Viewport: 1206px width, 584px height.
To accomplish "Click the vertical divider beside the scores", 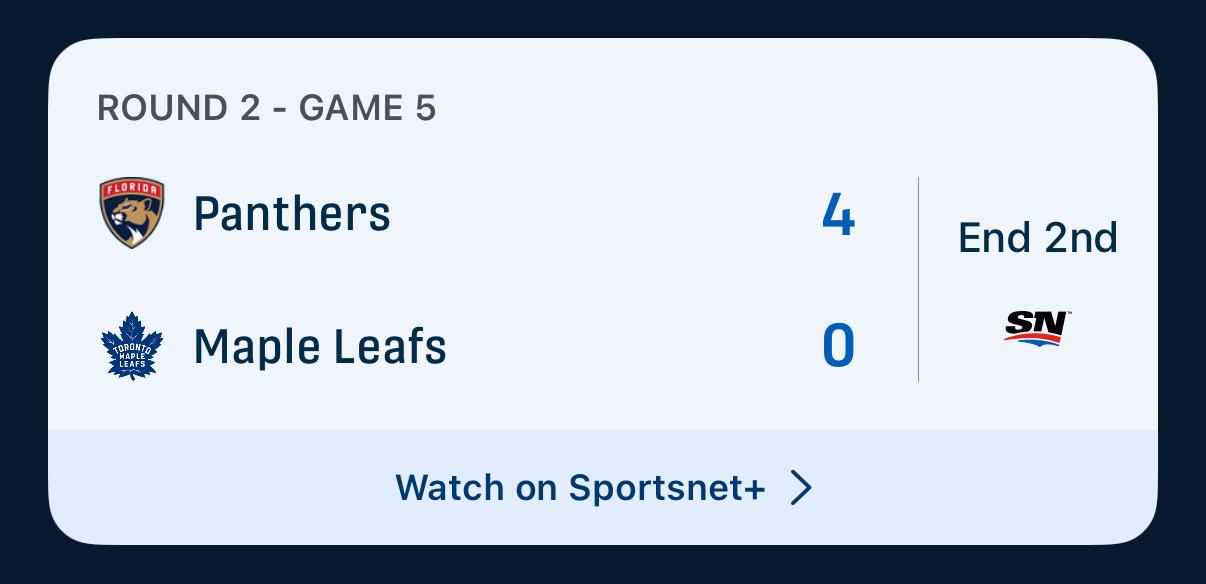I will (918, 279).
